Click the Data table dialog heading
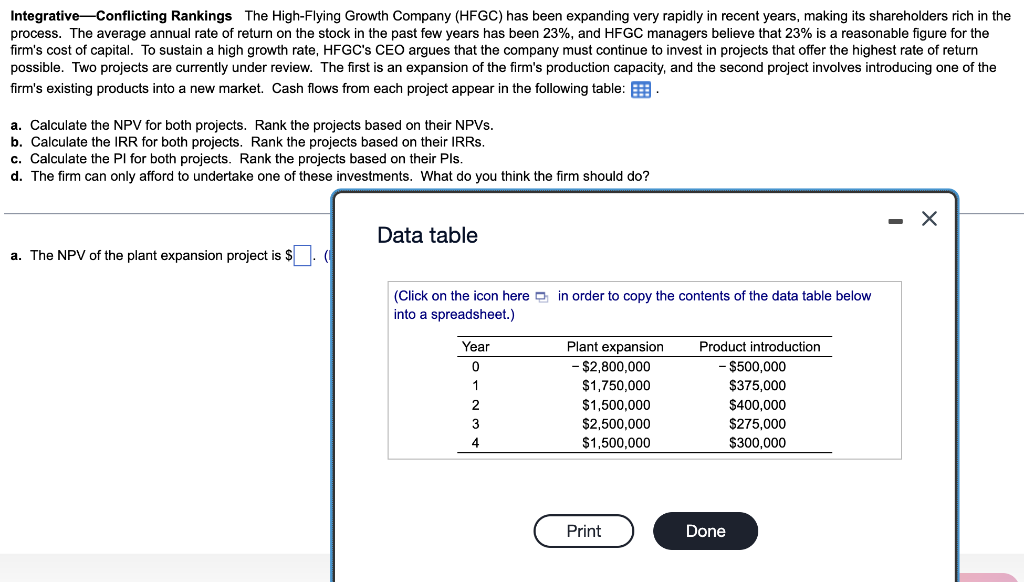 pyautogui.click(x=428, y=235)
